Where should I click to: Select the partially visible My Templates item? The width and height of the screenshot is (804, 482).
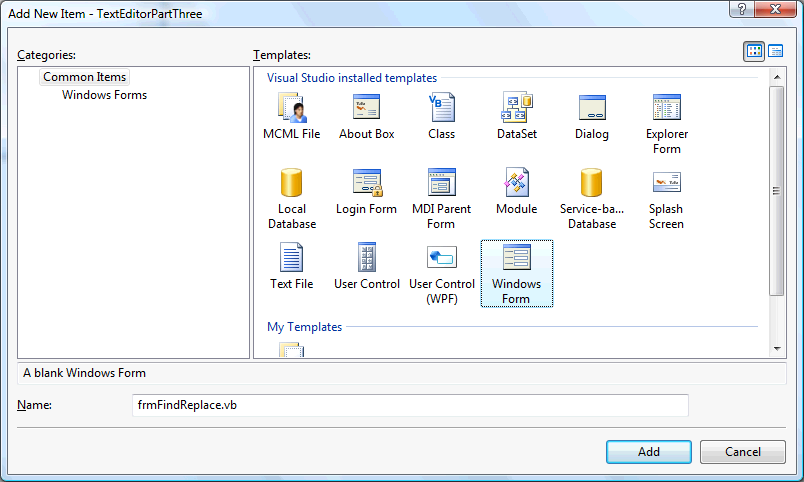pos(292,350)
